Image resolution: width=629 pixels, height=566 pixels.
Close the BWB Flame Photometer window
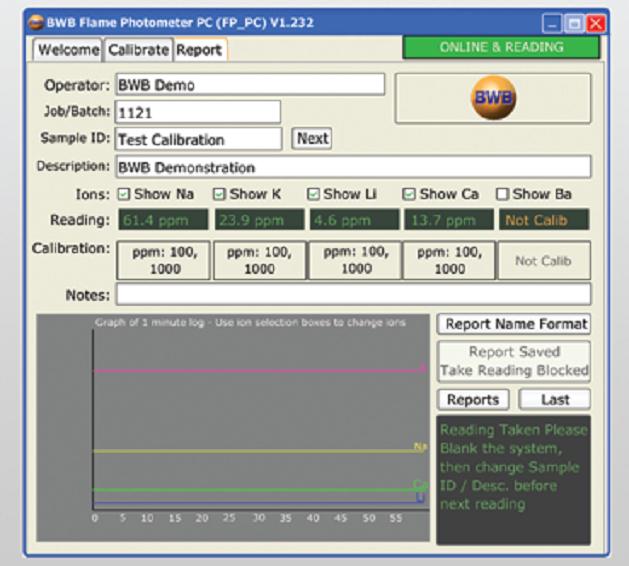(596, 24)
